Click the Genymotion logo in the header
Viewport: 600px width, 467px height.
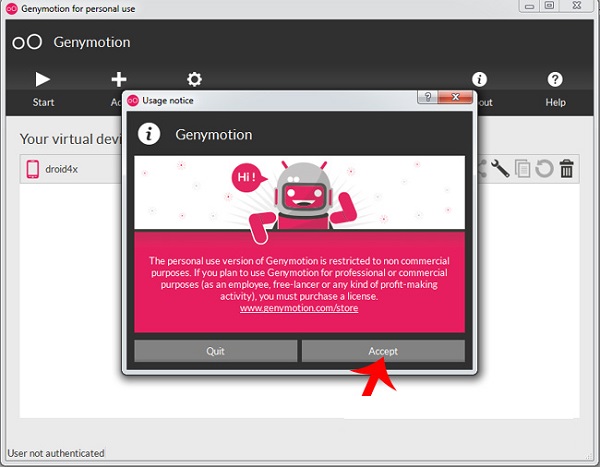[27, 43]
